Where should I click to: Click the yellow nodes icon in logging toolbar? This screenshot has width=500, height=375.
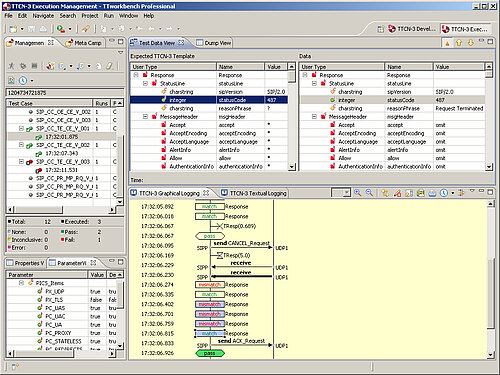click(x=385, y=193)
